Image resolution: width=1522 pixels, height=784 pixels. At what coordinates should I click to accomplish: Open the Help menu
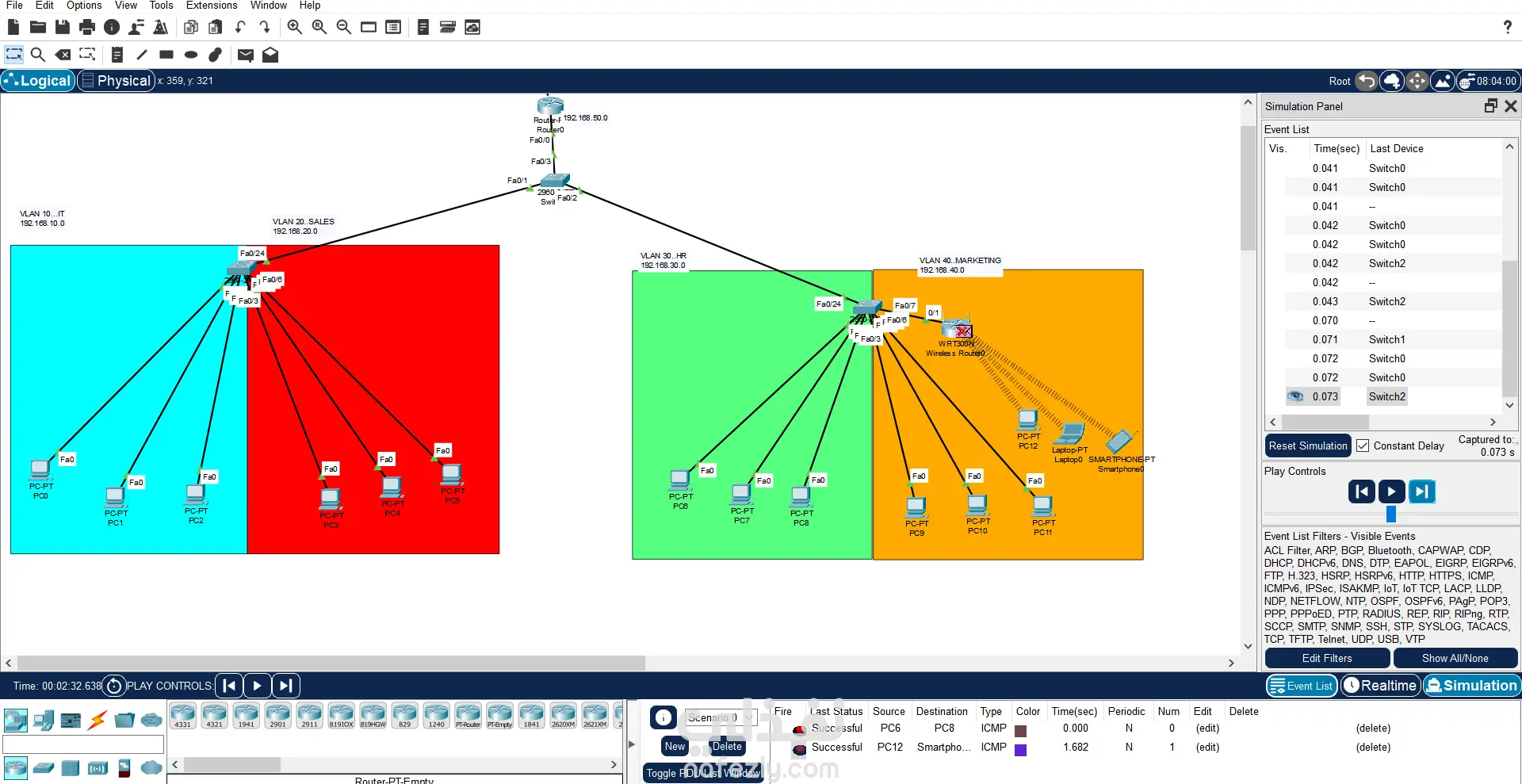310,6
